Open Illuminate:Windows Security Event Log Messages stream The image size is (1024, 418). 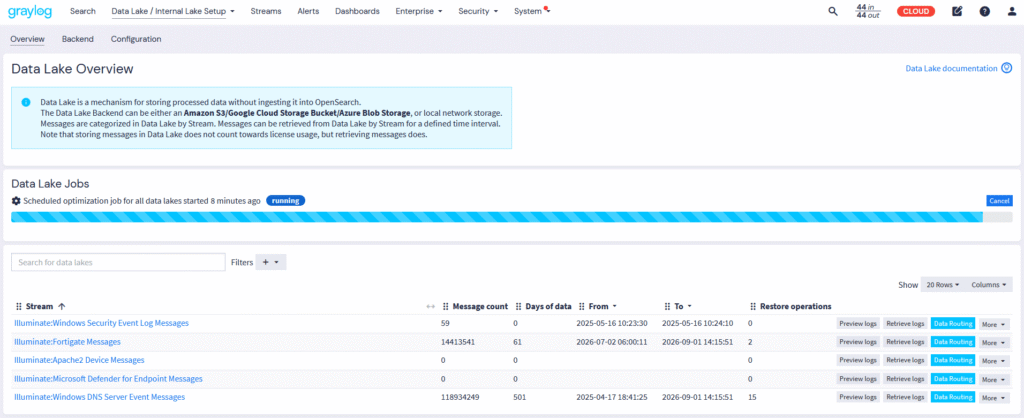(x=101, y=323)
